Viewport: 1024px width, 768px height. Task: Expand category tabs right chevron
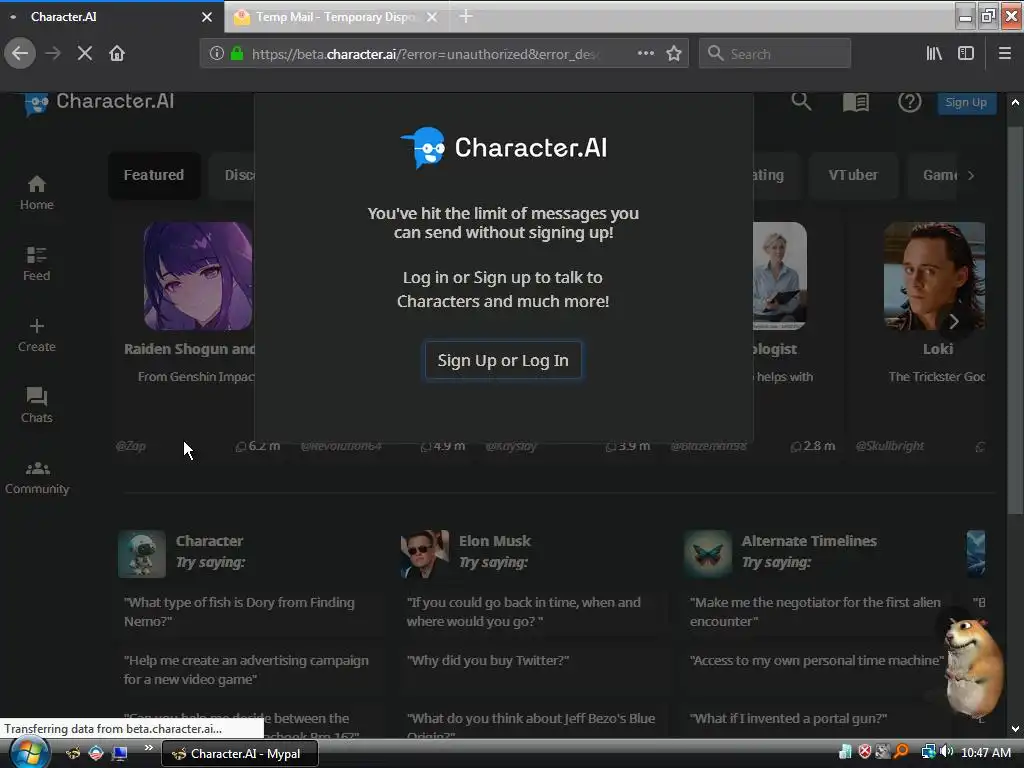(x=971, y=175)
